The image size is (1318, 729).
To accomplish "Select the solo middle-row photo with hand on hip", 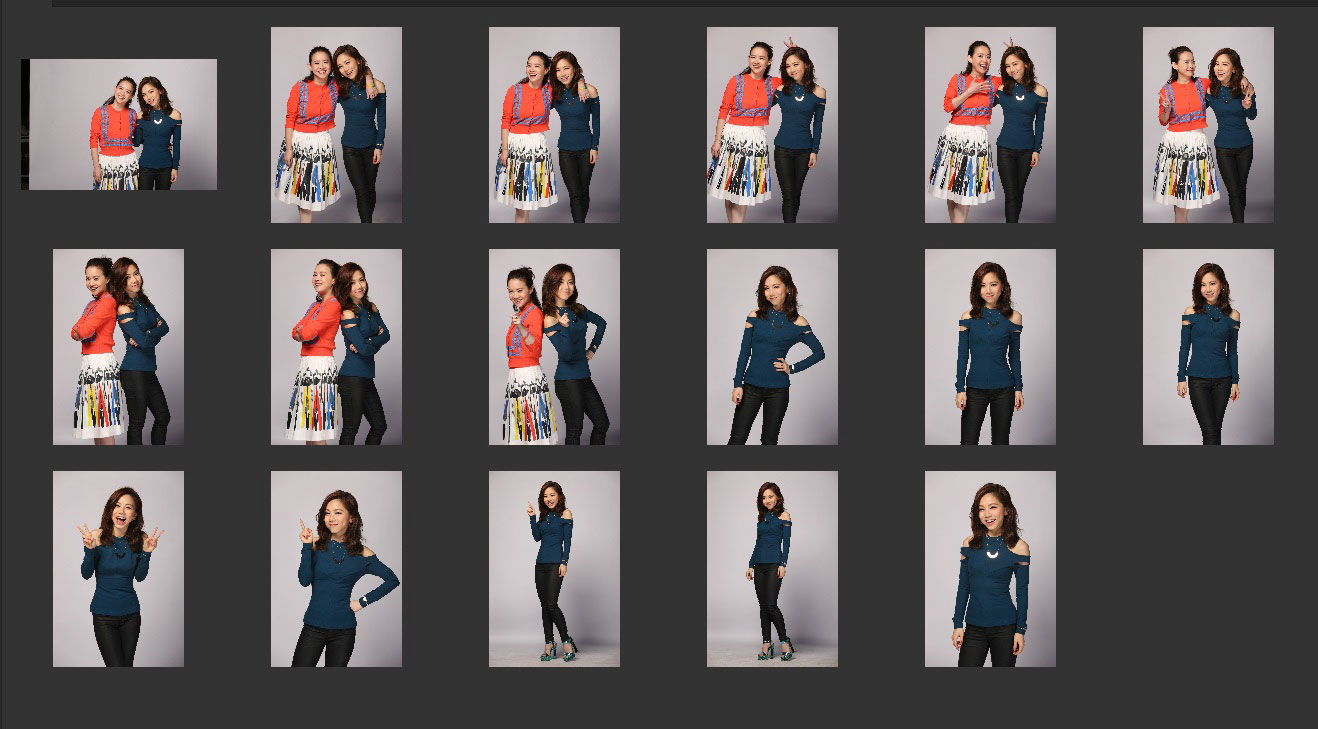I will [x=772, y=346].
